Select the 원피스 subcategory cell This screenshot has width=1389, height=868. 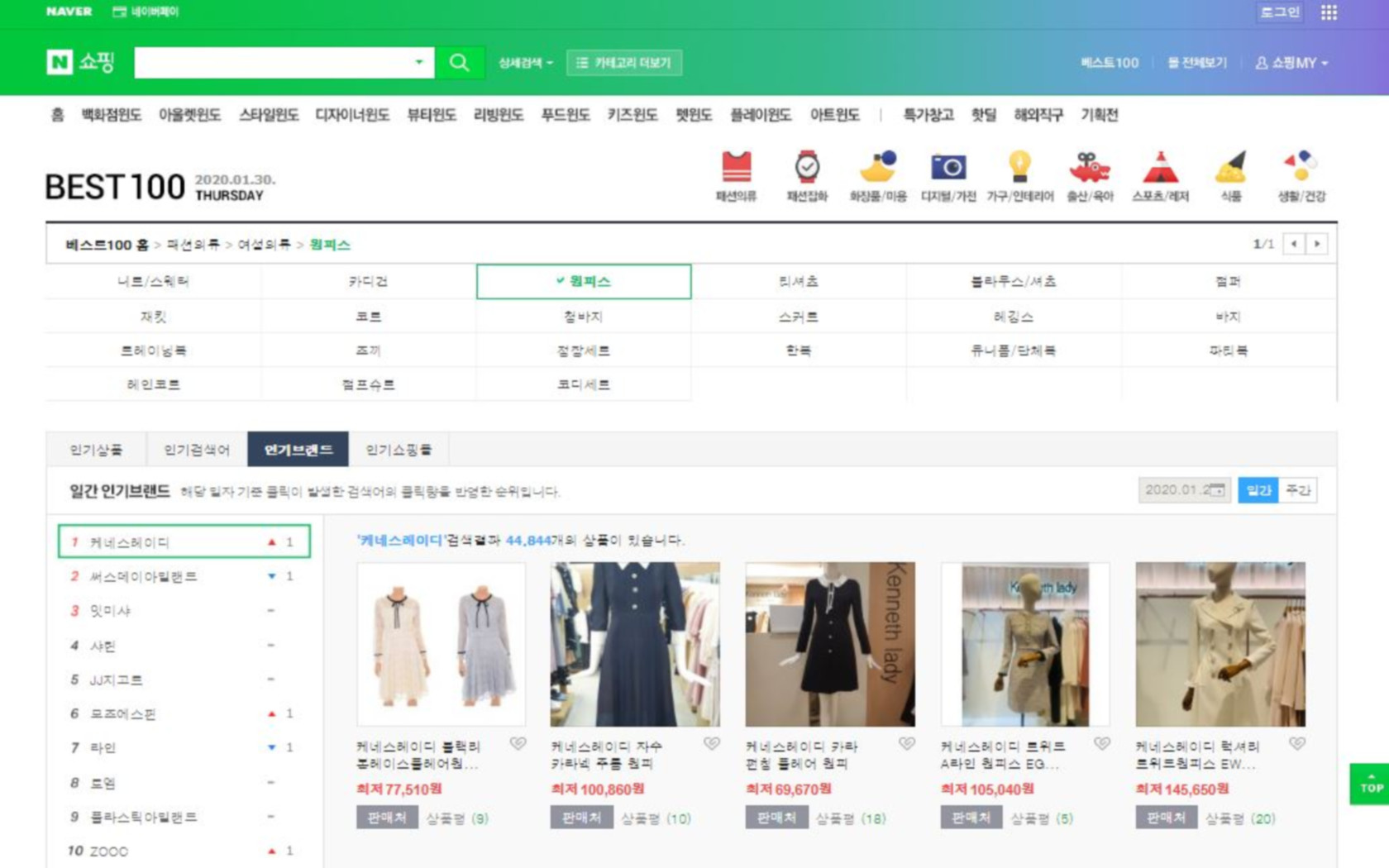point(584,281)
